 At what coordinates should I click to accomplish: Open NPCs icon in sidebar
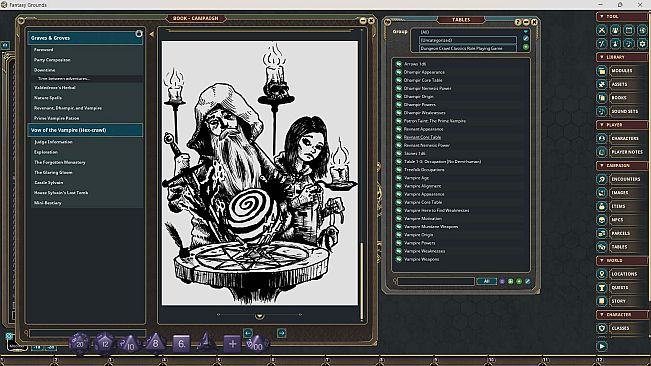602,220
